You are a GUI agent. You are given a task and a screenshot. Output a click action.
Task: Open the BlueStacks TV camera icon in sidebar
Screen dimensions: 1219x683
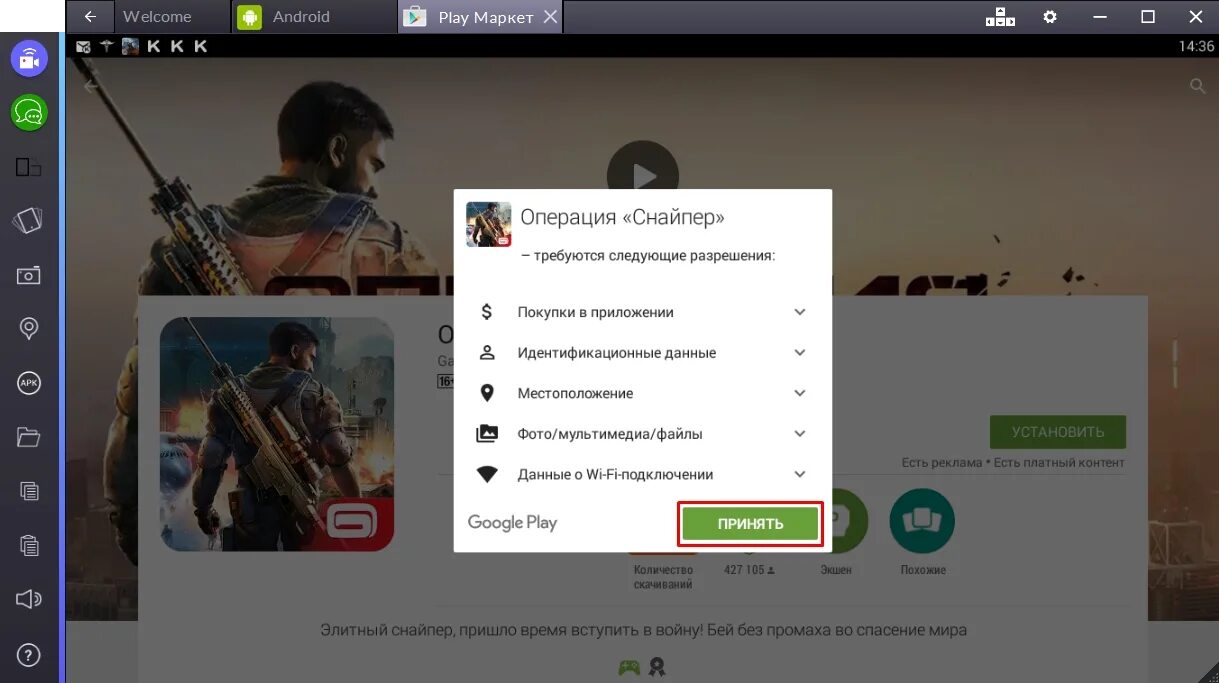click(x=29, y=60)
